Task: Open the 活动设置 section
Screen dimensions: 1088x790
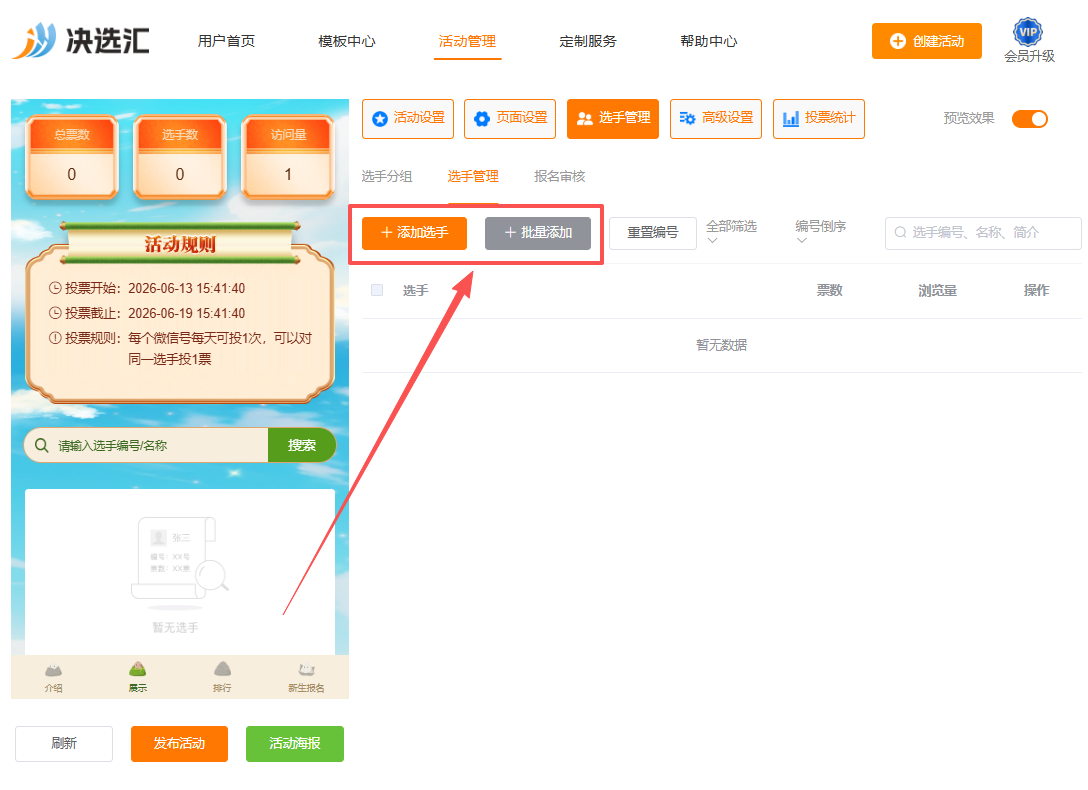Action: (408, 119)
